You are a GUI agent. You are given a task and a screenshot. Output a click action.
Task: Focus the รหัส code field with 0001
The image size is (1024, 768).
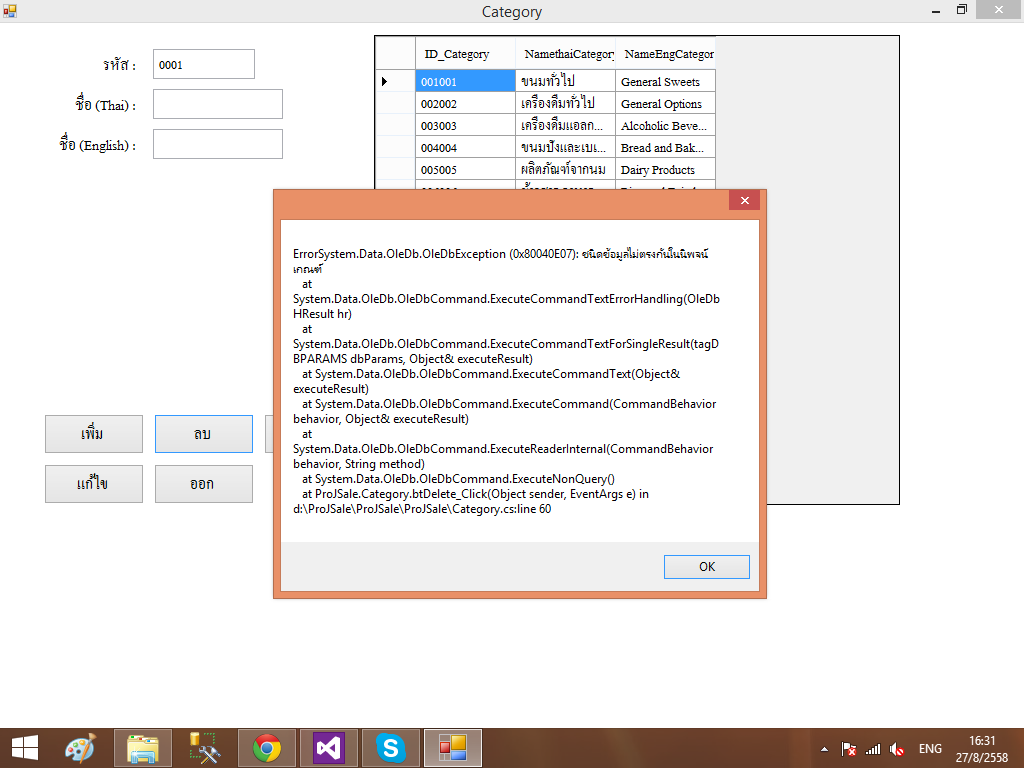204,64
